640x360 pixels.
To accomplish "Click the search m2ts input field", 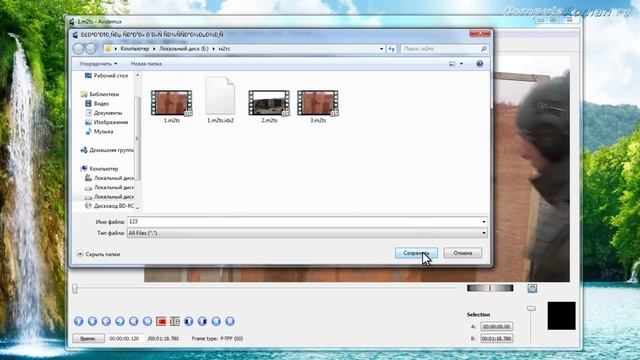I will click(x=440, y=49).
